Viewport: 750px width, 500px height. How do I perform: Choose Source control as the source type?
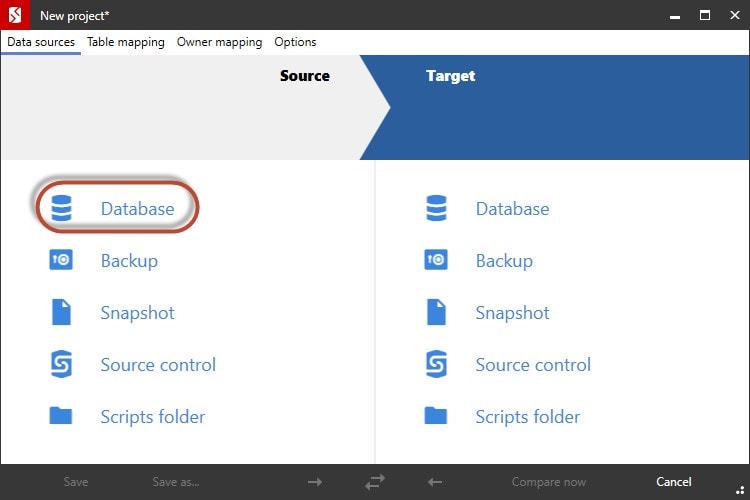point(158,365)
